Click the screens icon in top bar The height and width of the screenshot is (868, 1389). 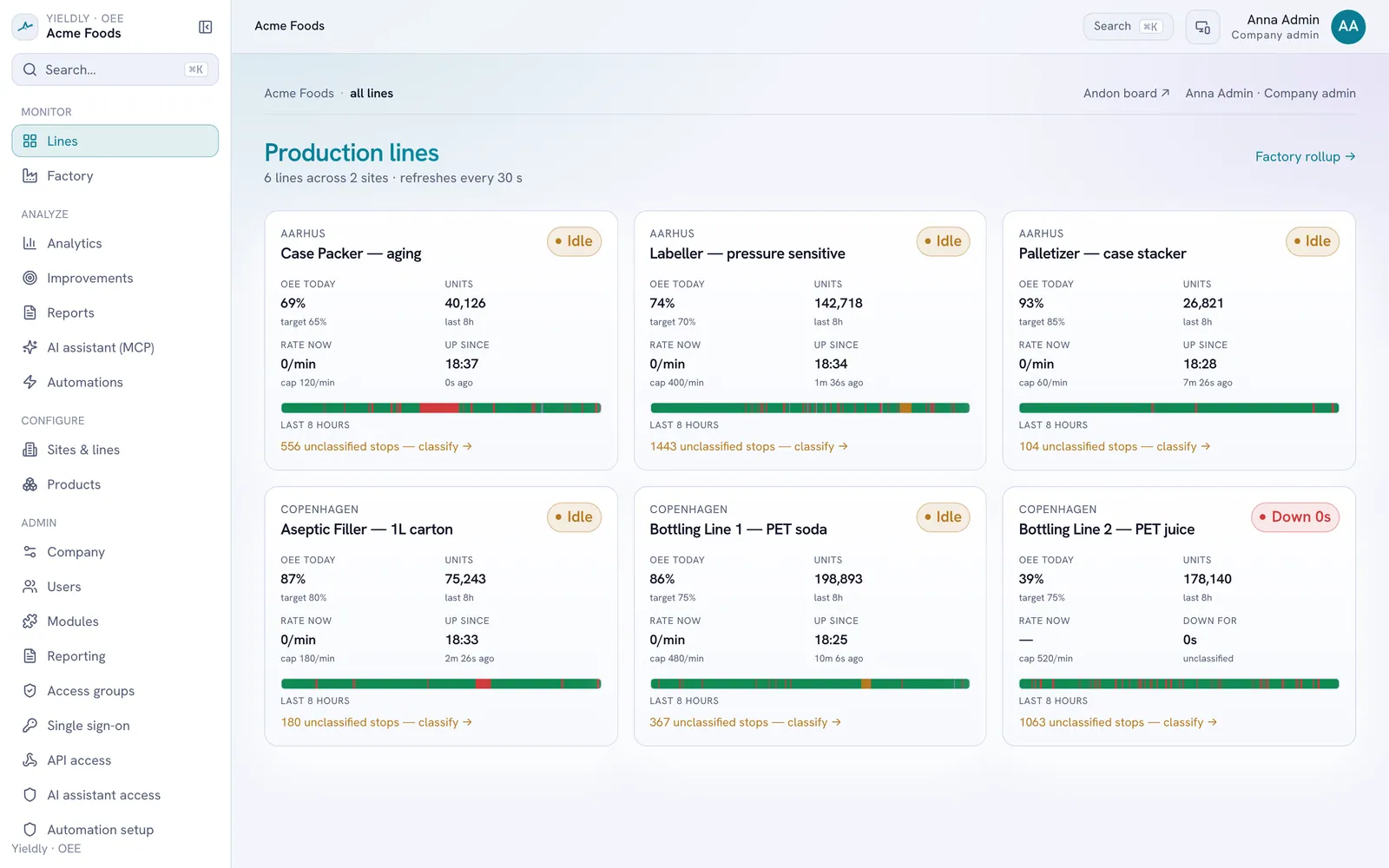coord(1202,27)
